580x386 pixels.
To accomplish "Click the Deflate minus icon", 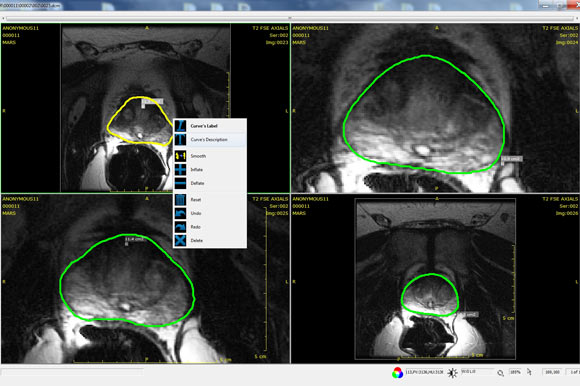I will [x=180, y=183].
